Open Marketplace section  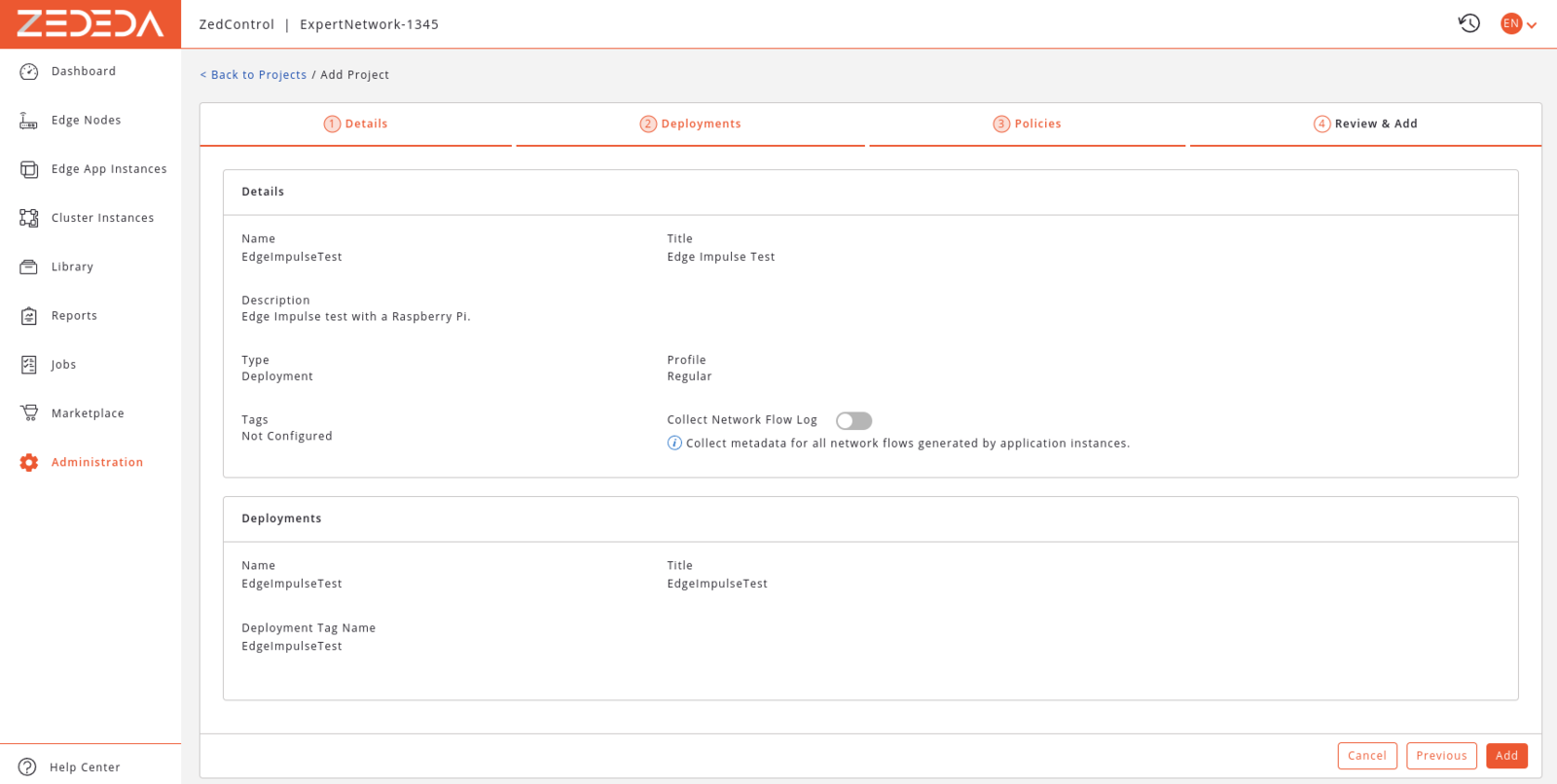[88, 413]
